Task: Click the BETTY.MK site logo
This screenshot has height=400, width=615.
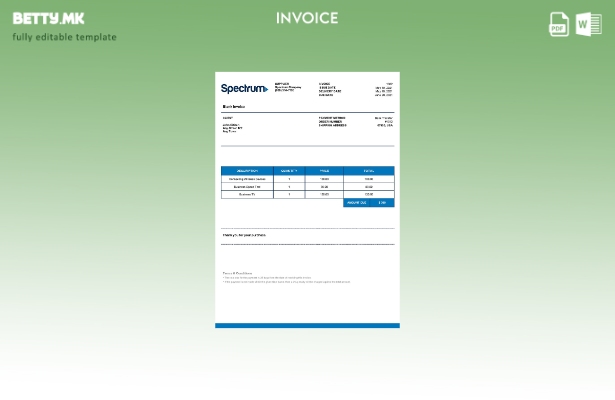Action: point(49,18)
